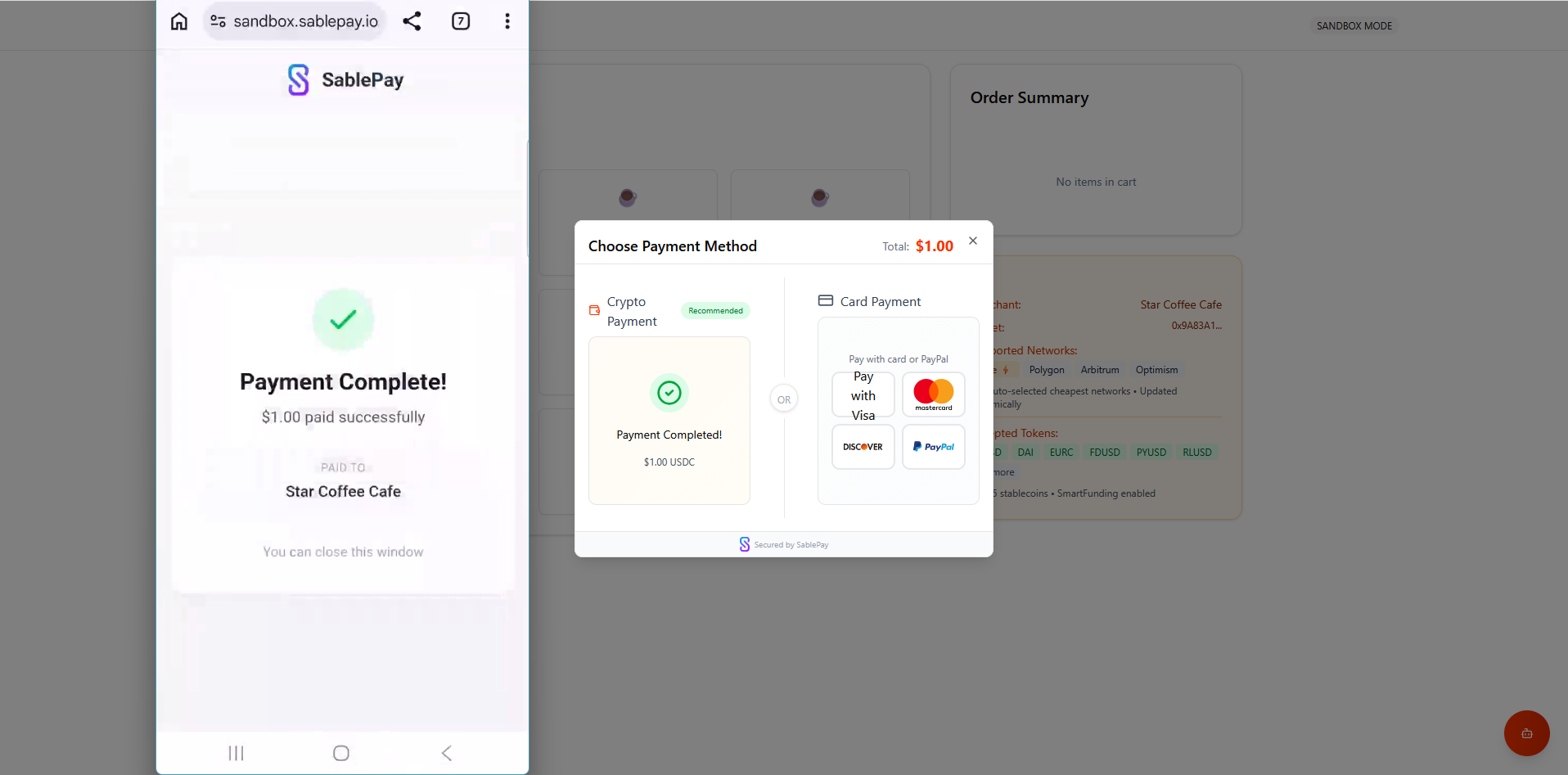
Task: Open the red floating chat bot button
Action: coord(1527,733)
